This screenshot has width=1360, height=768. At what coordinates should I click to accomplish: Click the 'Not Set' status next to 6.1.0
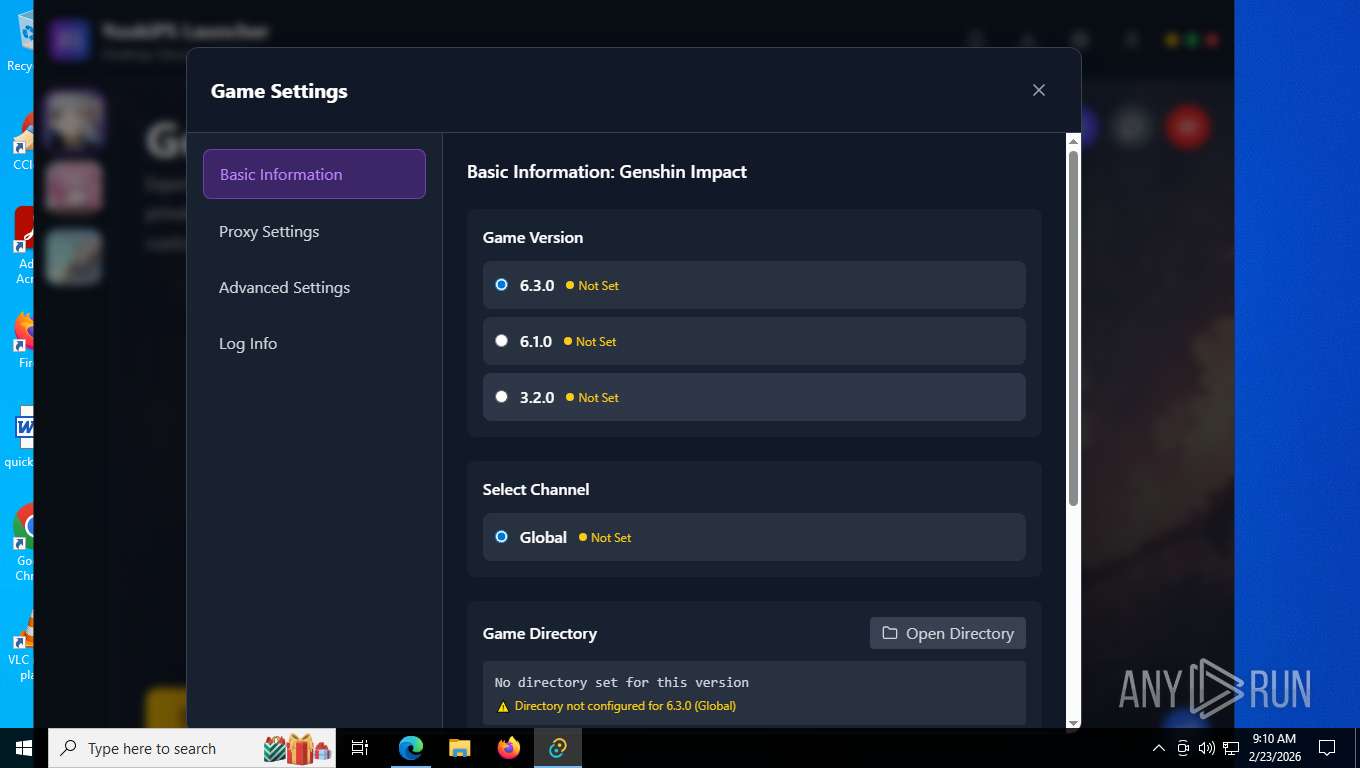(x=590, y=341)
